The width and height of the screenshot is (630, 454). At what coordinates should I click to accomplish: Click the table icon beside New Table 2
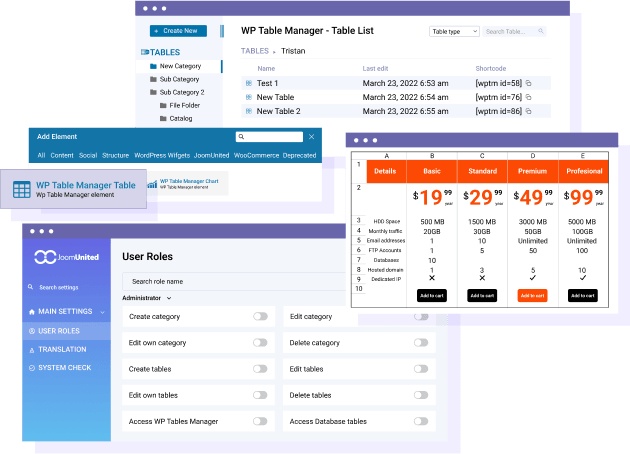[249, 111]
